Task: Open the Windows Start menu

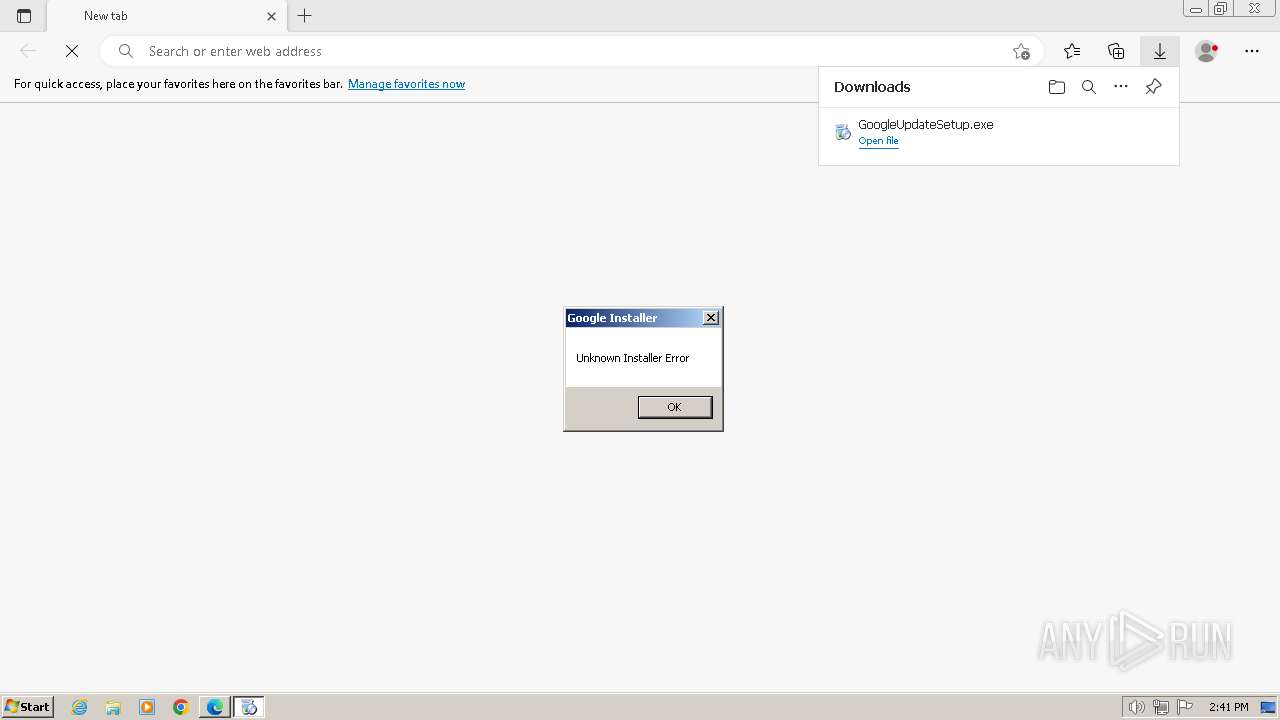Action: (x=27, y=706)
